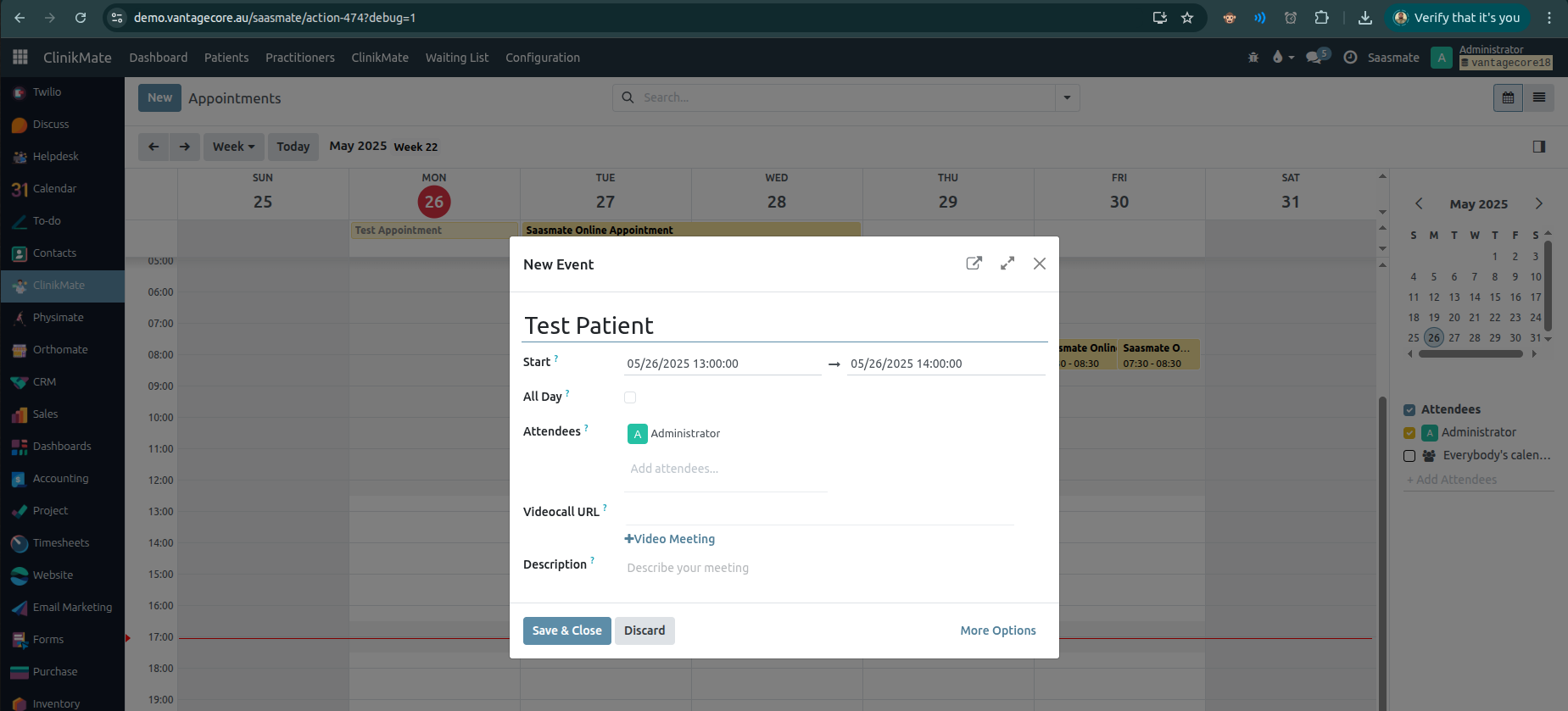Image resolution: width=1568 pixels, height=711 pixels.
Task: Check Everybody's calendars checkbox
Action: [1409, 456]
